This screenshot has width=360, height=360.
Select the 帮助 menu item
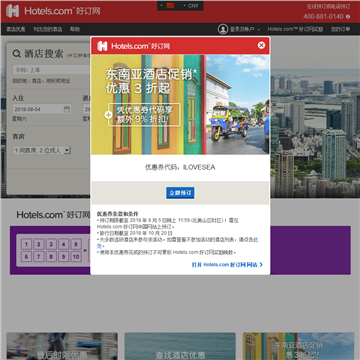click(75, 29)
